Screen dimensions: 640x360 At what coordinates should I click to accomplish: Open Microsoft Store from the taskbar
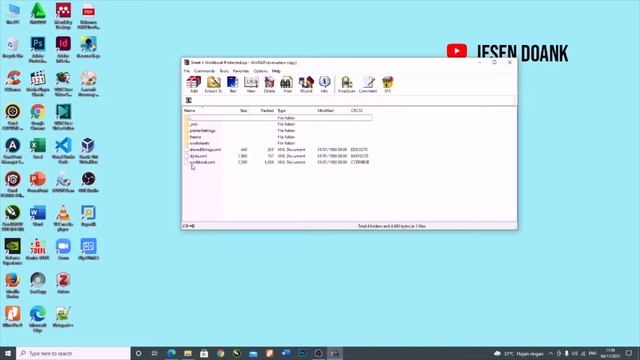(204, 353)
